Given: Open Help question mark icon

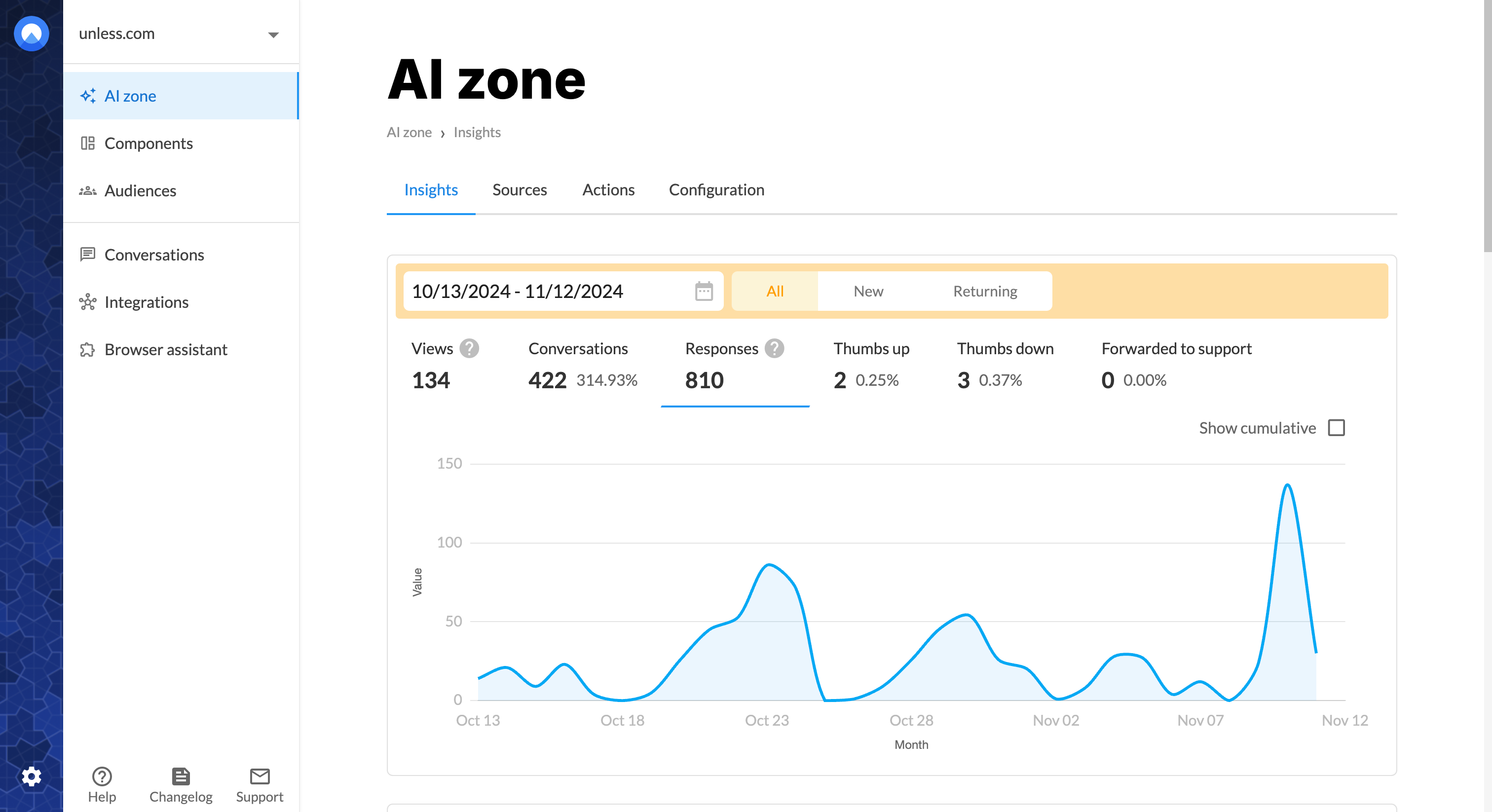Looking at the screenshot, I should [x=102, y=776].
